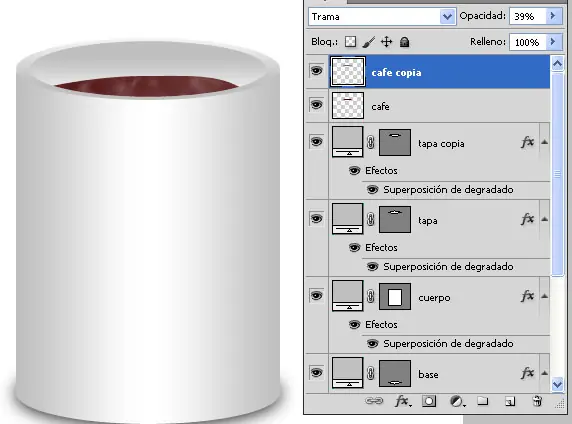The image size is (572, 424).
Task: Lock all padlock icon
Action: pyautogui.click(x=404, y=42)
